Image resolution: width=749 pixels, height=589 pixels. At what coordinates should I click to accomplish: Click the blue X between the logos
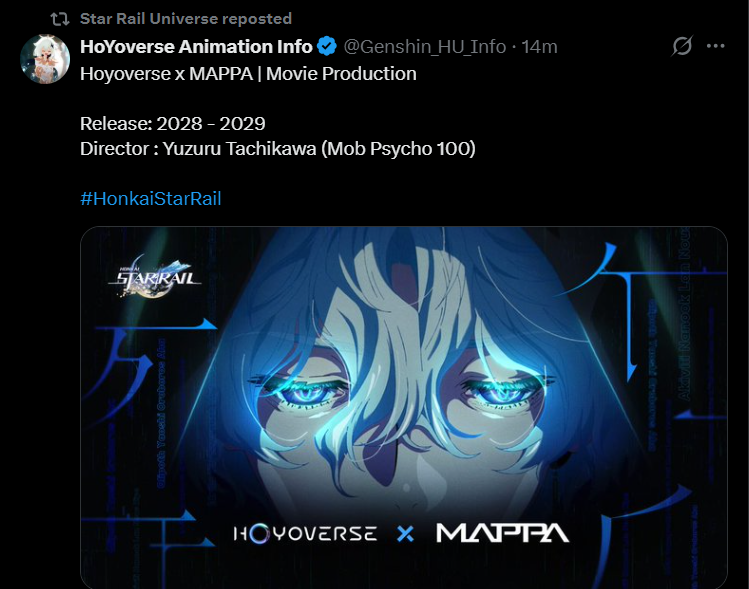click(x=406, y=534)
